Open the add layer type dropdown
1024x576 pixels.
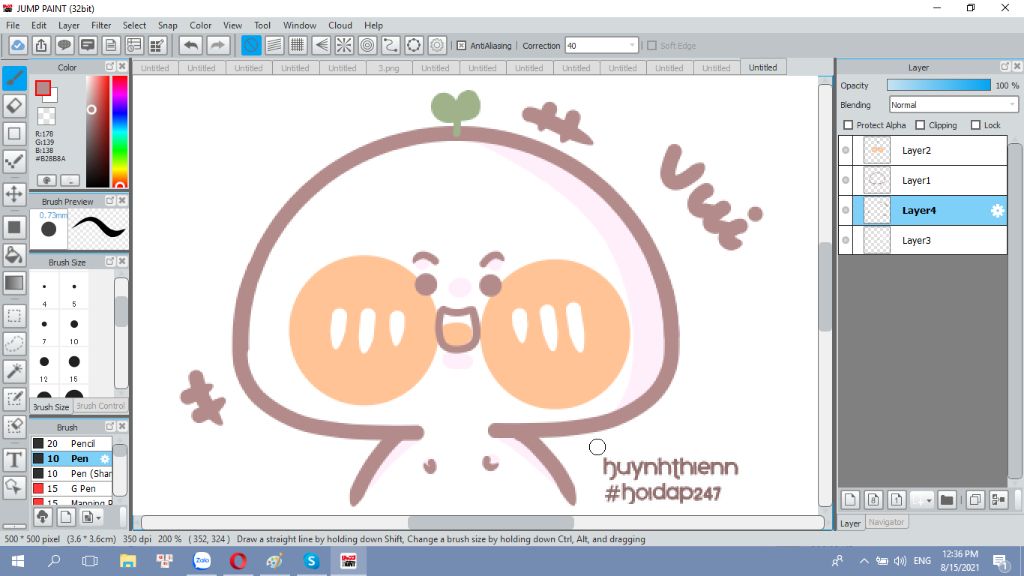tap(922, 500)
